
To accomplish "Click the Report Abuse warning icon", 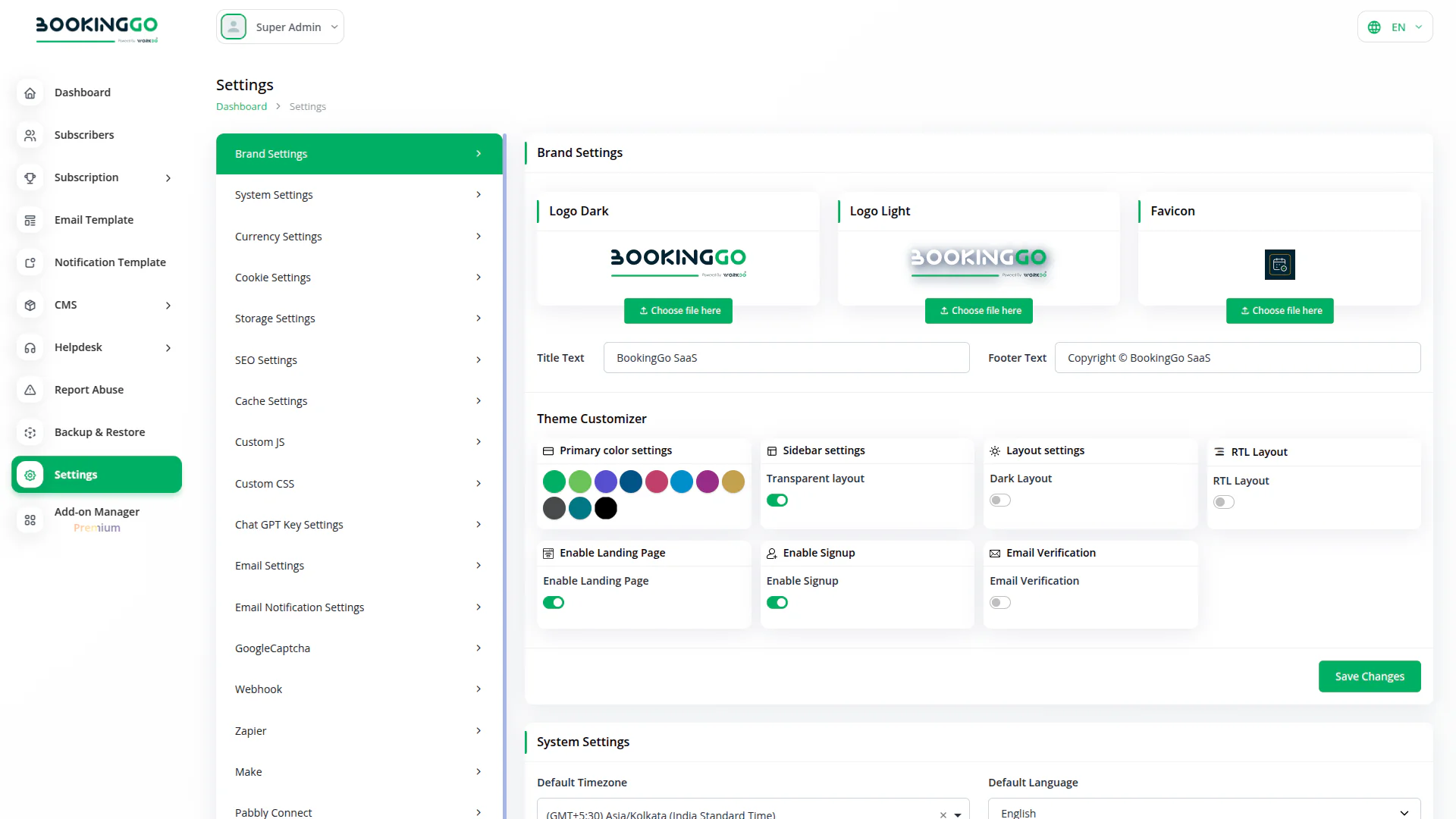I will click(x=30, y=390).
